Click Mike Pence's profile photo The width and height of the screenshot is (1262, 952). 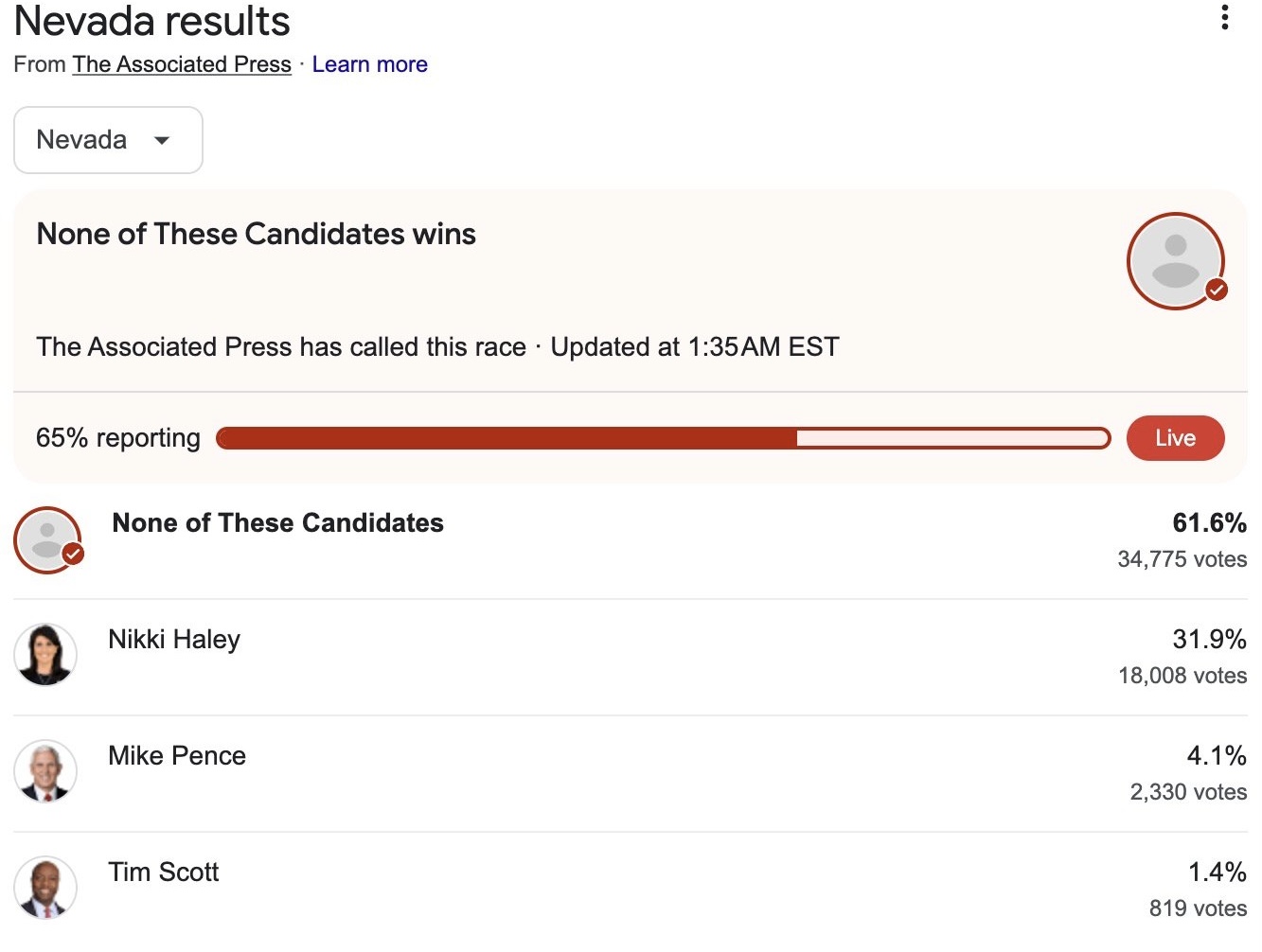tap(45, 771)
